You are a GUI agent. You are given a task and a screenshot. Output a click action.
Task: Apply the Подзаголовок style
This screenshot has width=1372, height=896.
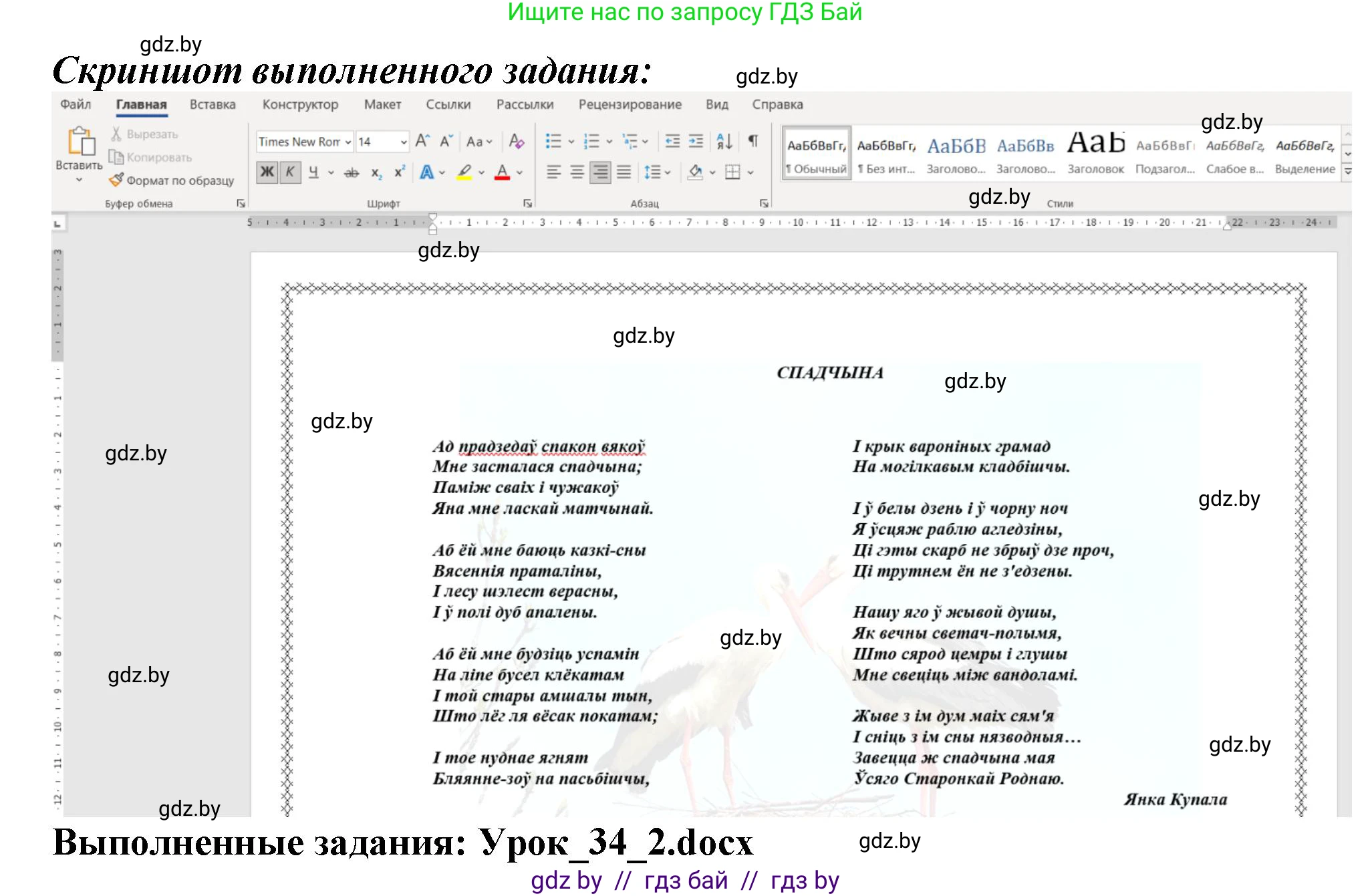tap(1165, 153)
